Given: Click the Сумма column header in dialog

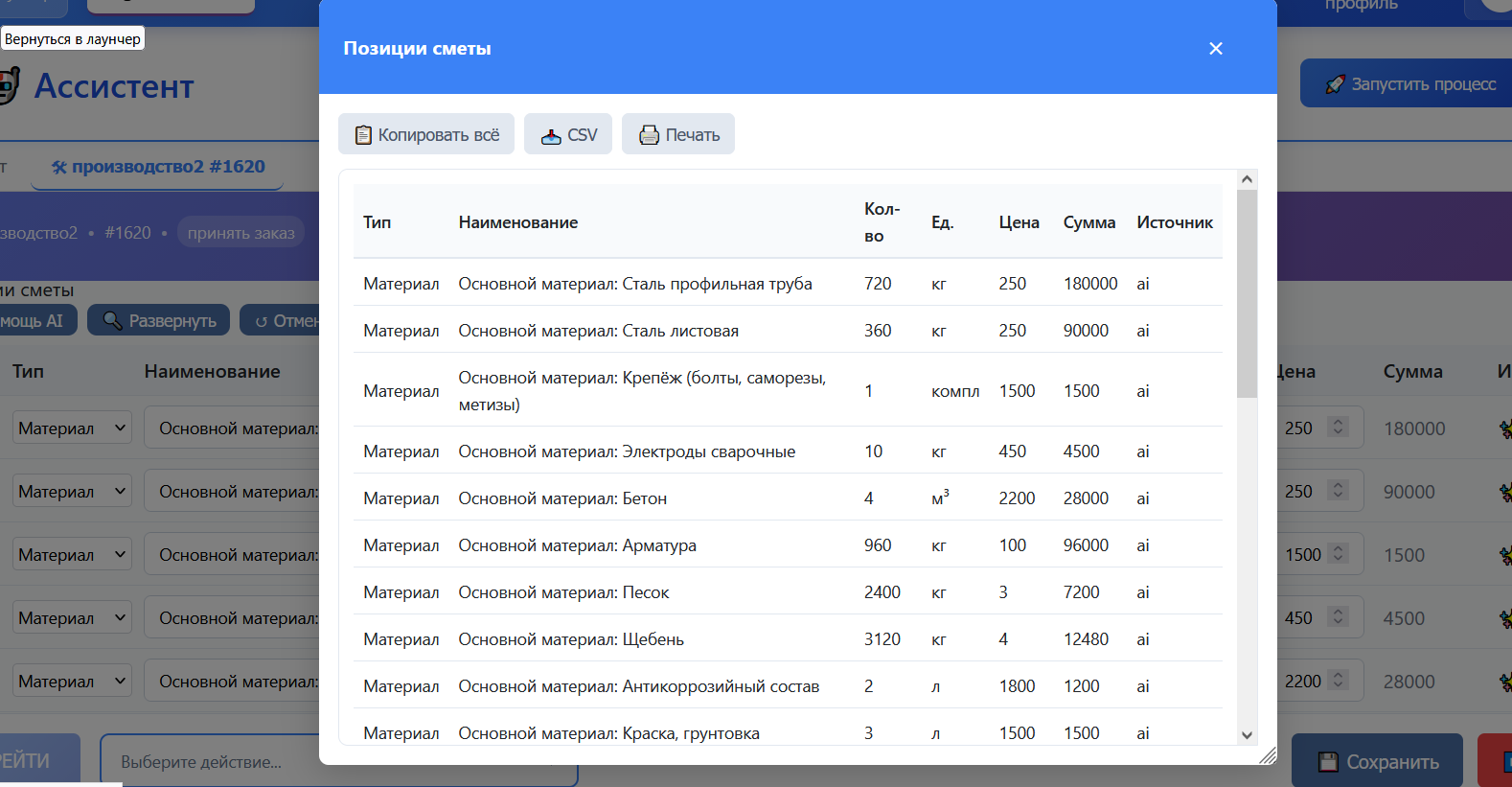Looking at the screenshot, I should 1089,222.
